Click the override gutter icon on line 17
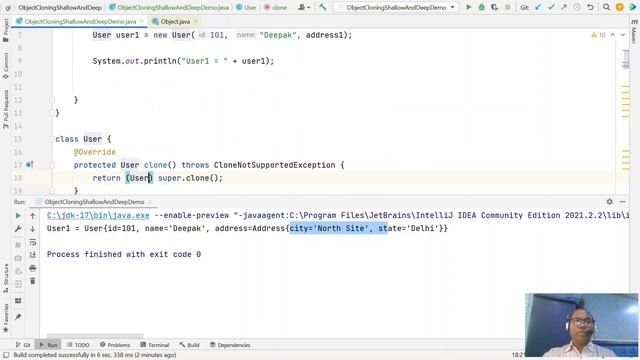The image size is (640, 360). click(29, 165)
